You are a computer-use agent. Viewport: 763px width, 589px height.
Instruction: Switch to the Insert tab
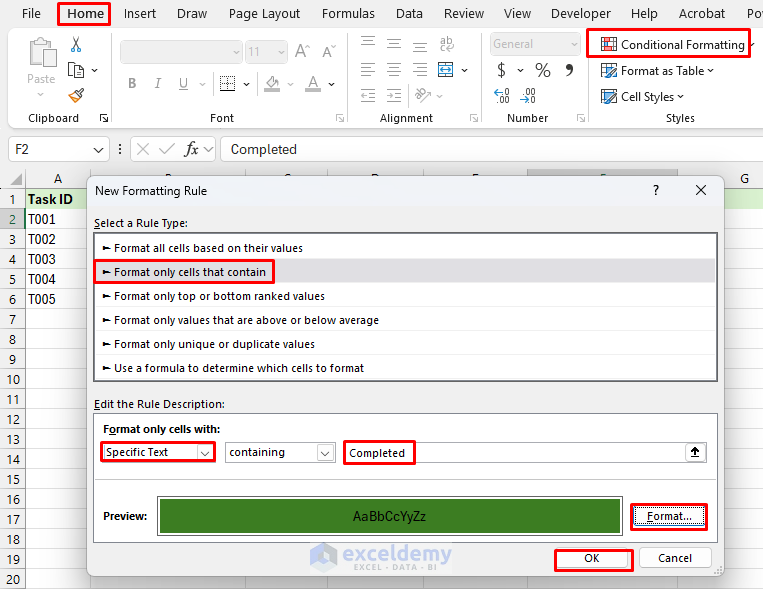pos(140,14)
